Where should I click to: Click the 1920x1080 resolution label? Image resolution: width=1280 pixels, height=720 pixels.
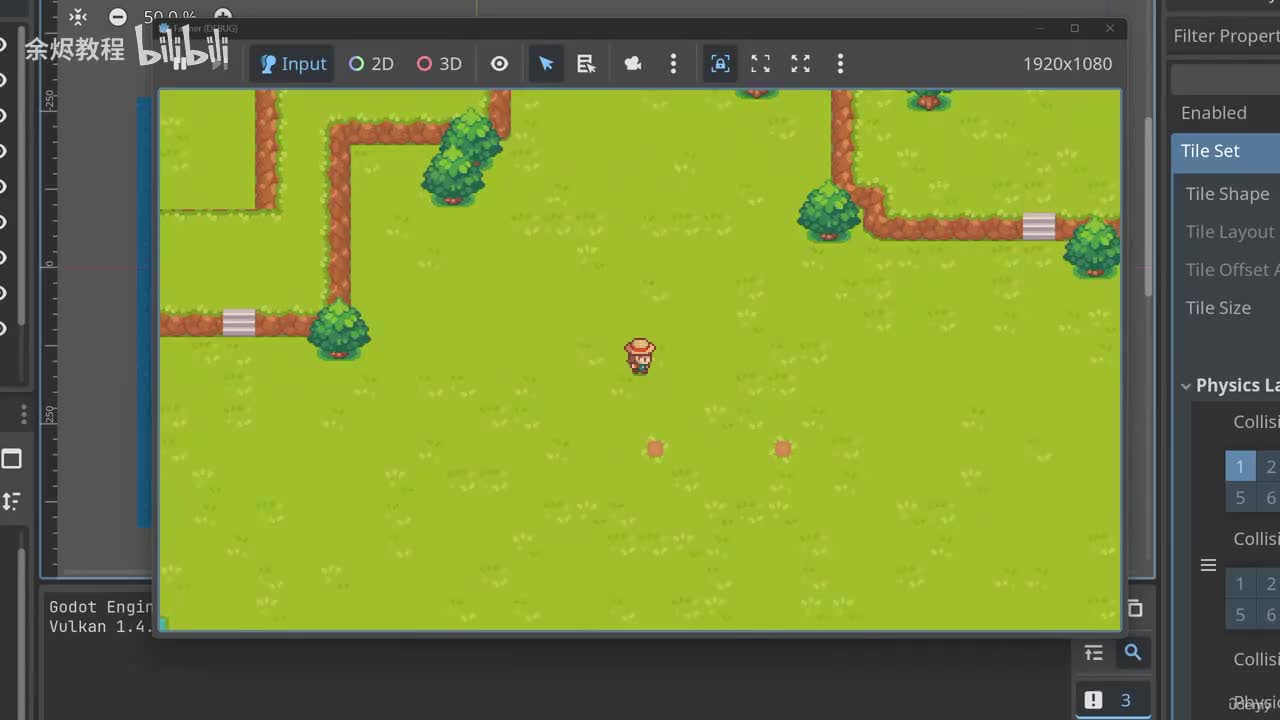tap(1067, 64)
